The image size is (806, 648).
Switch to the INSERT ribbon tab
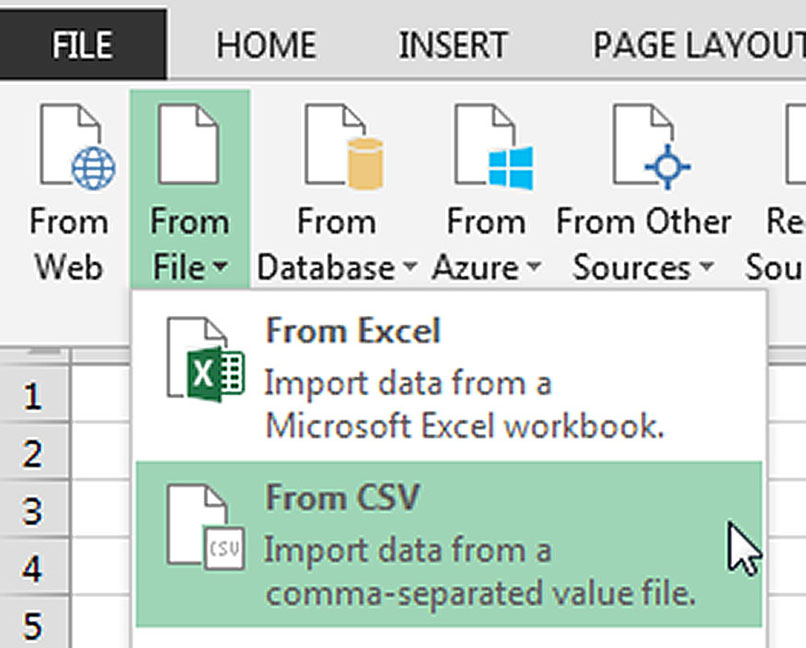(453, 45)
